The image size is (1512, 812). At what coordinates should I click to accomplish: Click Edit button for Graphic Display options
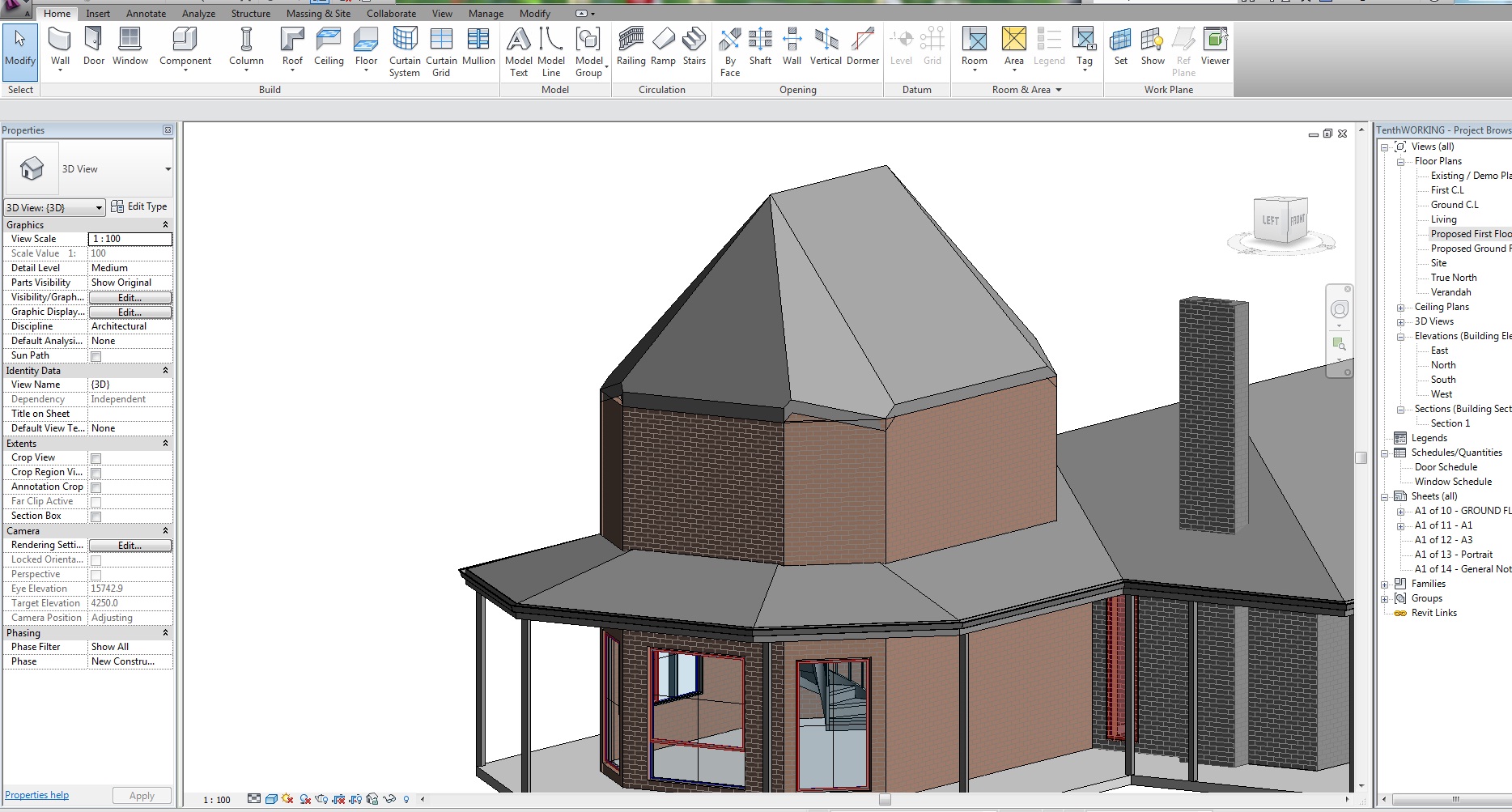(130, 312)
